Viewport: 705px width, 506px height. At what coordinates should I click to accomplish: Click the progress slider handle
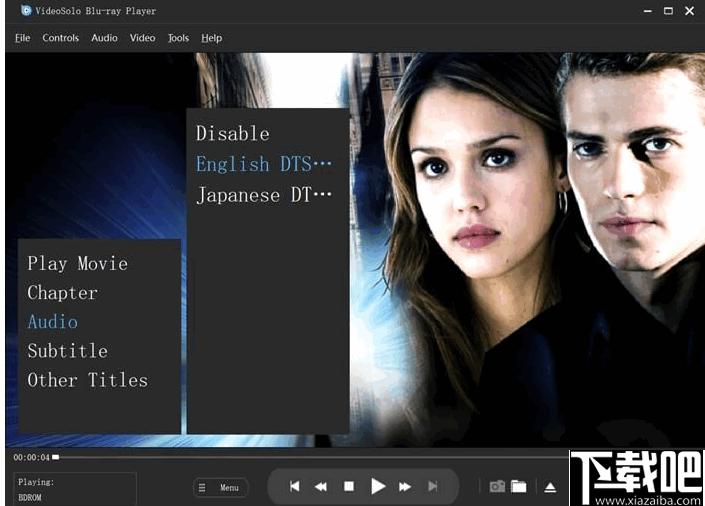click(x=55, y=457)
